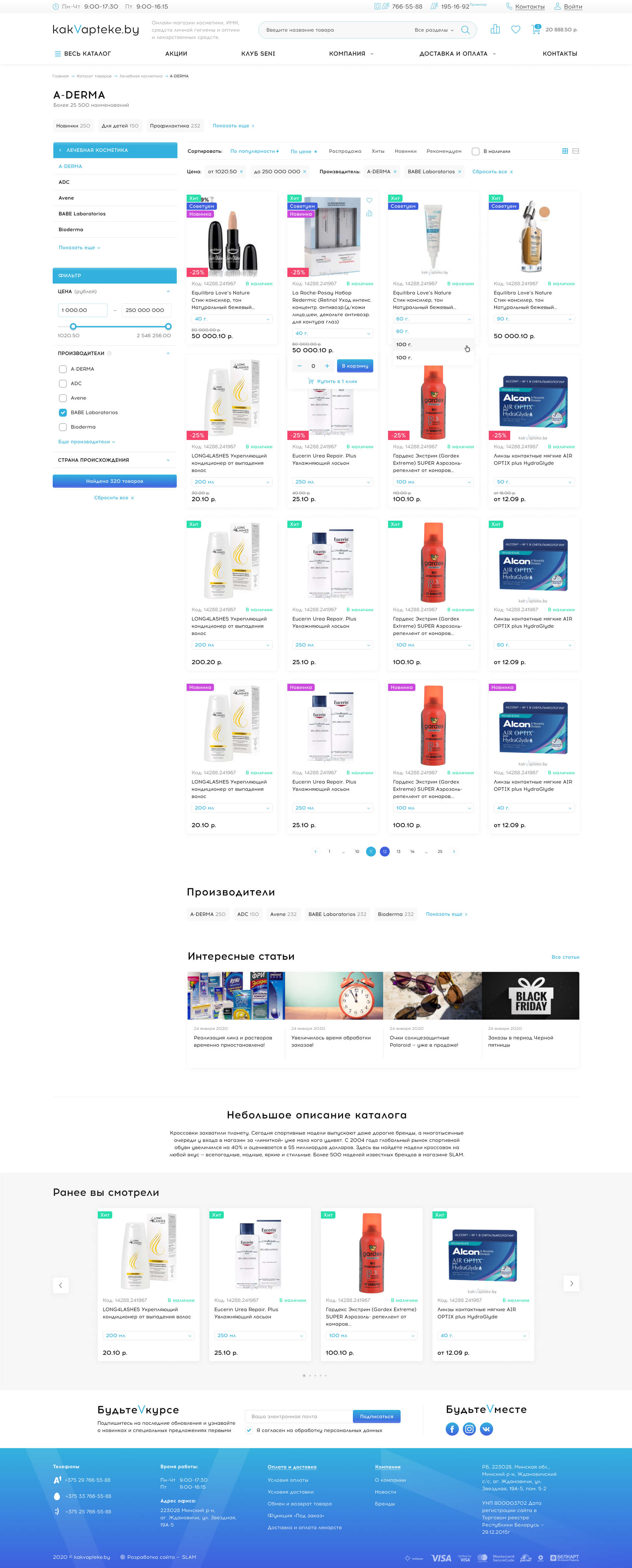Open the 'Клуб SENI' menu item
The image size is (632, 1568).
(x=258, y=54)
